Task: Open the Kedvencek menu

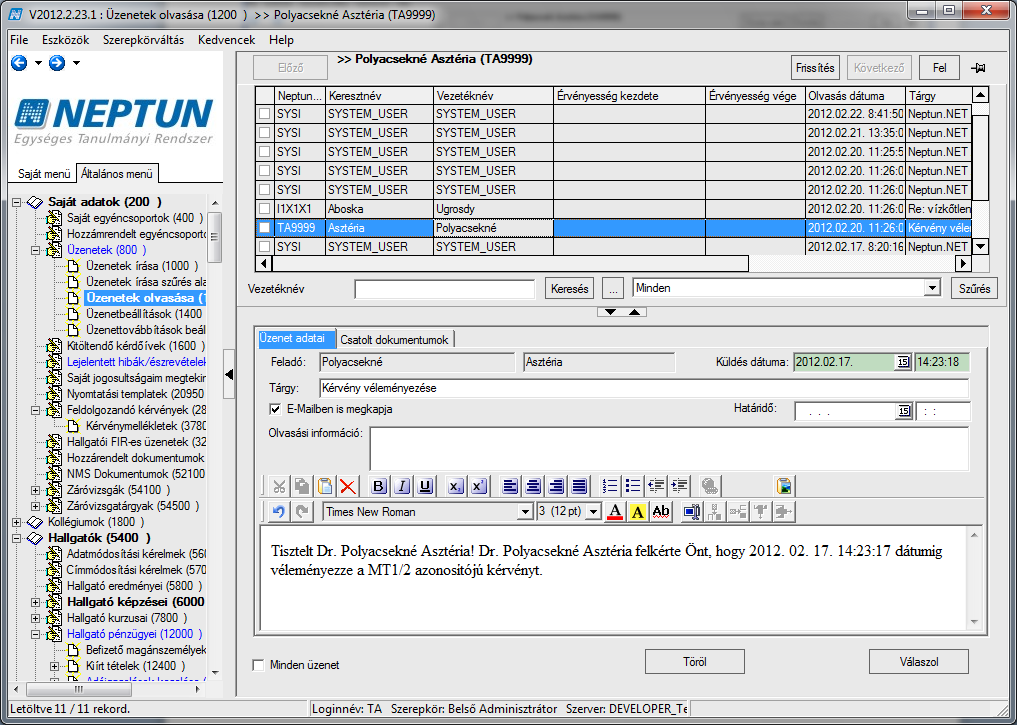Action: point(226,40)
